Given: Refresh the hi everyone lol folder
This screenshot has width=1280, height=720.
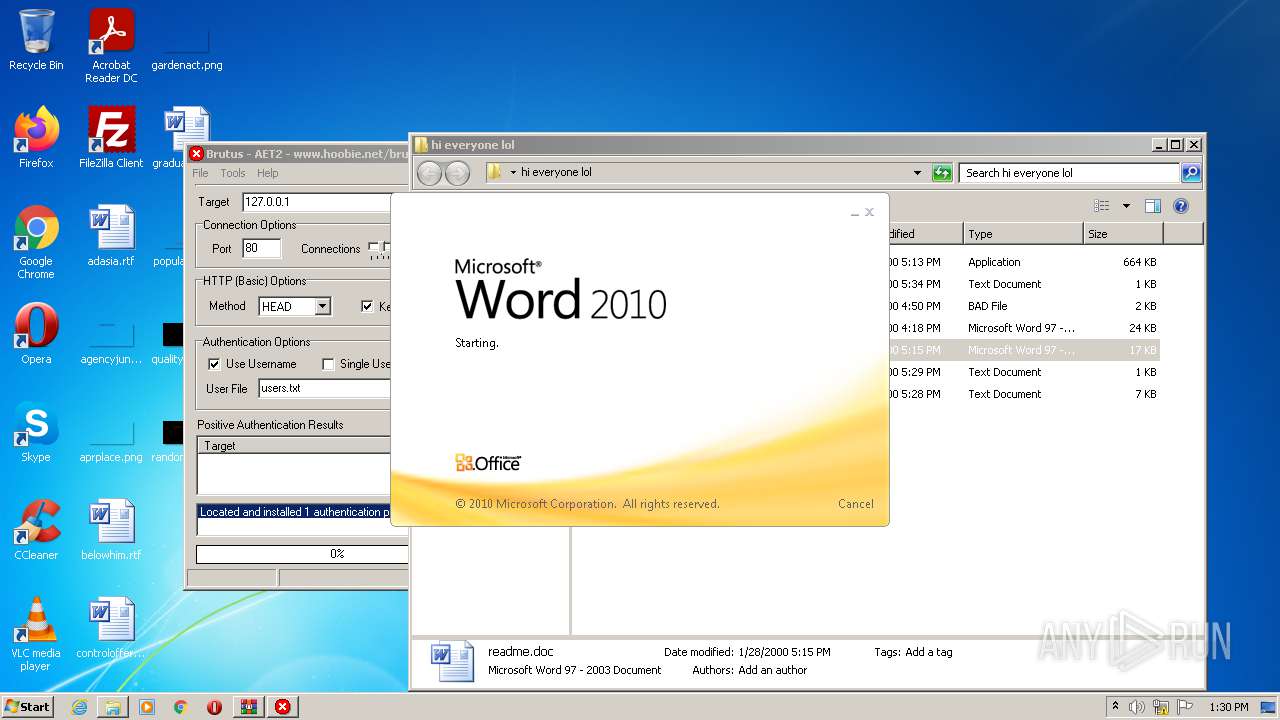Looking at the screenshot, I should tap(942, 173).
